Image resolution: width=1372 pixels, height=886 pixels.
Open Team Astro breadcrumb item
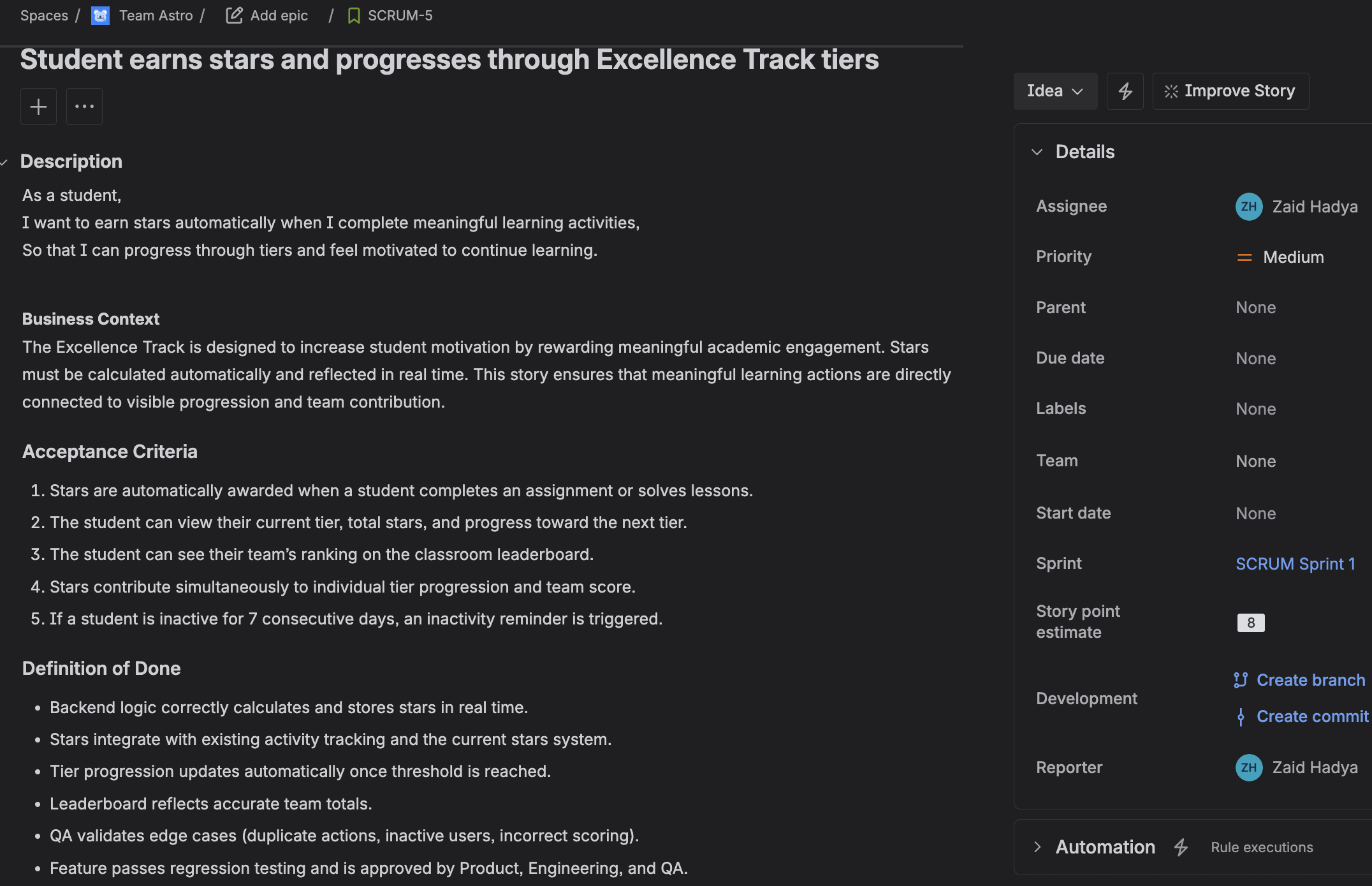(x=156, y=16)
